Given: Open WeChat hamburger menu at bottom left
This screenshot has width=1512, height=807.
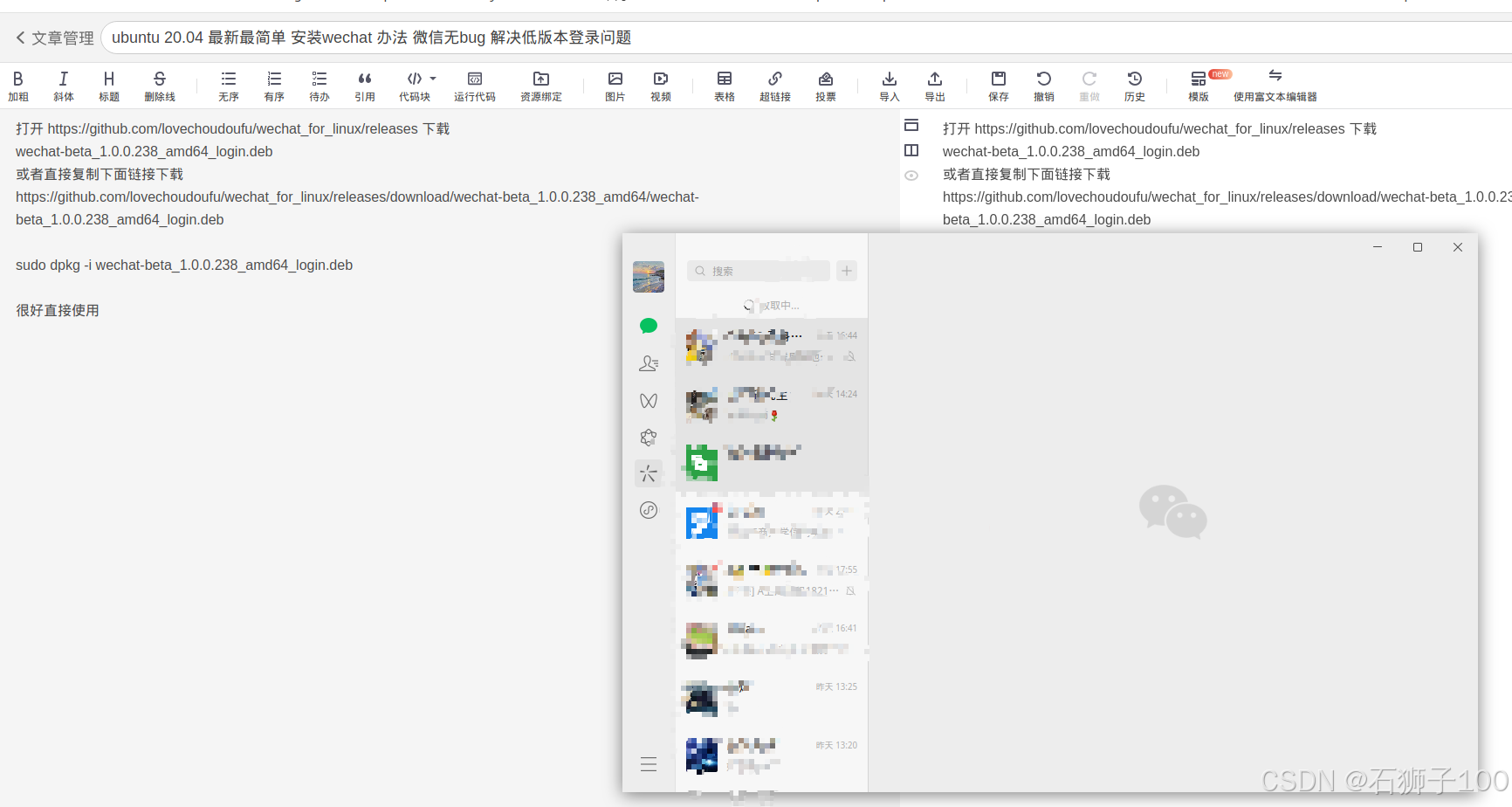Looking at the screenshot, I should pos(649,763).
